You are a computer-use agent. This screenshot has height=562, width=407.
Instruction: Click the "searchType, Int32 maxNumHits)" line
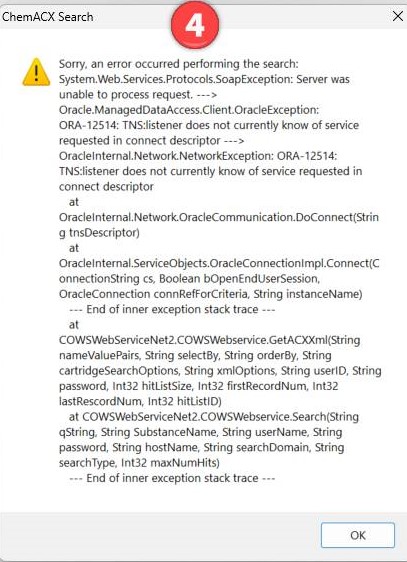[x=139, y=463]
